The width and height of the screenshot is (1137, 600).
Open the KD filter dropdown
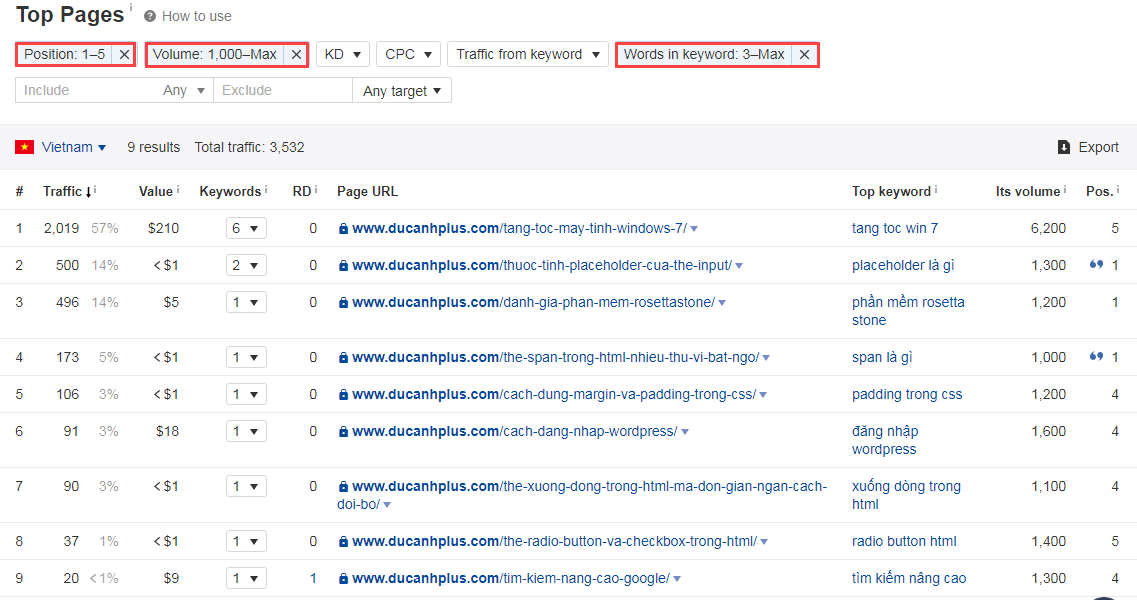coord(343,55)
